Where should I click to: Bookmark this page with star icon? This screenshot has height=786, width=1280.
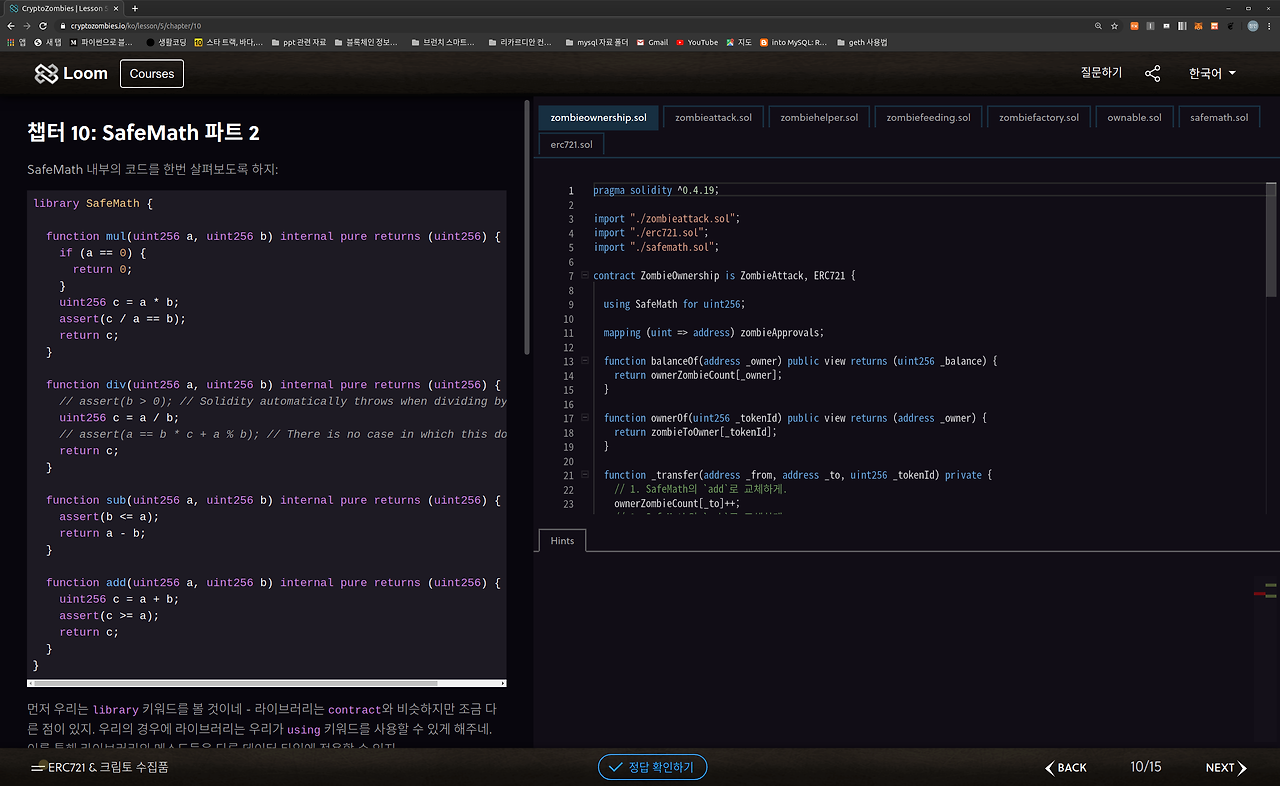[1115, 26]
